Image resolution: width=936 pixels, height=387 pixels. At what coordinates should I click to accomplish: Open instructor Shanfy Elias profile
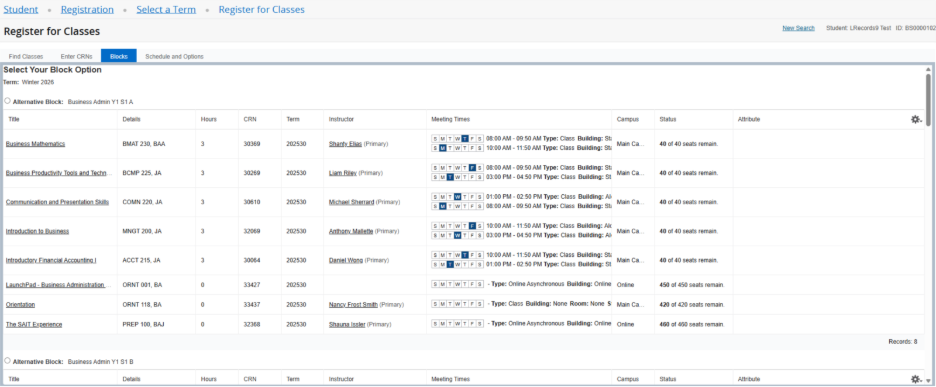pyautogui.click(x=346, y=144)
